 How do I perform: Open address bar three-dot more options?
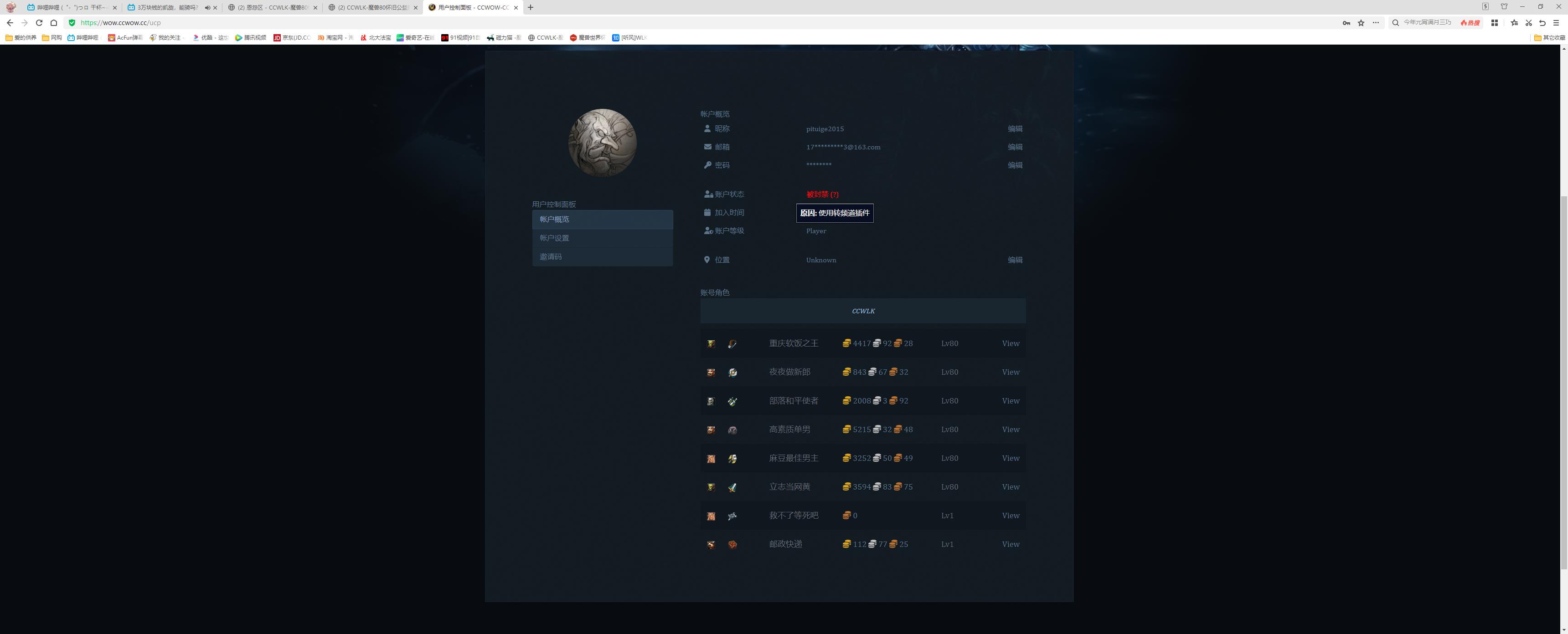point(1376,23)
